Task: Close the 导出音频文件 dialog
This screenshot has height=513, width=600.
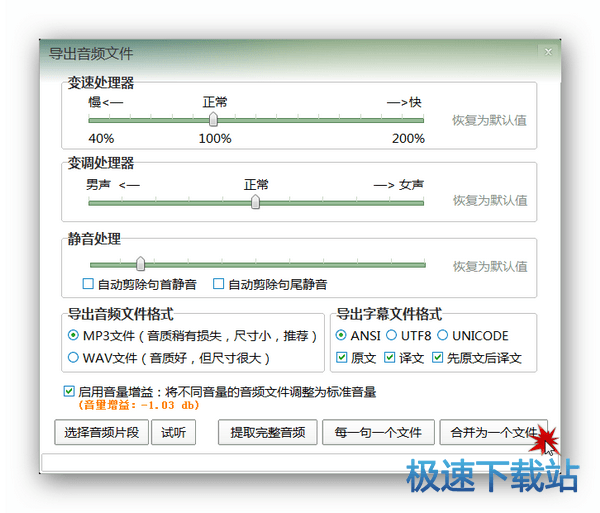Action: tap(548, 52)
